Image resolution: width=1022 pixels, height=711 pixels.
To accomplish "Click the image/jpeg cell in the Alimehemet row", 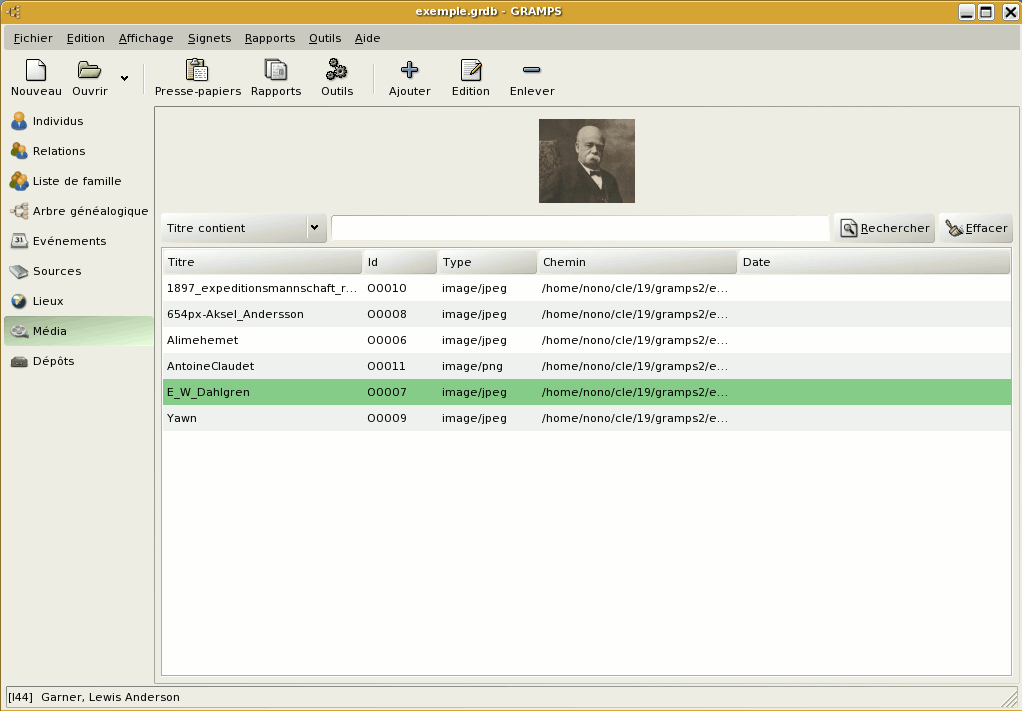I will pyautogui.click(x=474, y=340).
